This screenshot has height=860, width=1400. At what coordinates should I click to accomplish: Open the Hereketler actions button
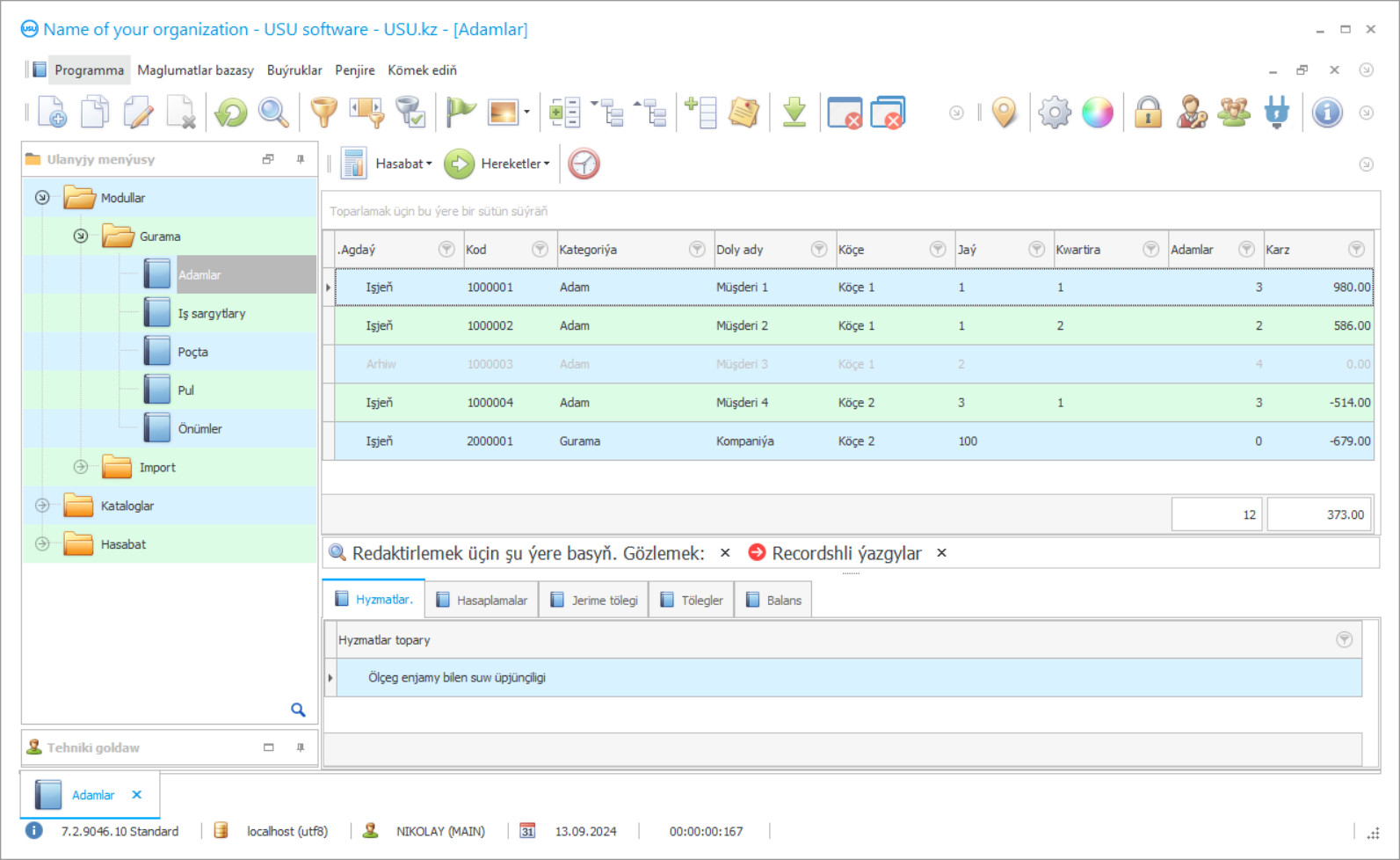(x=513, y=164)
